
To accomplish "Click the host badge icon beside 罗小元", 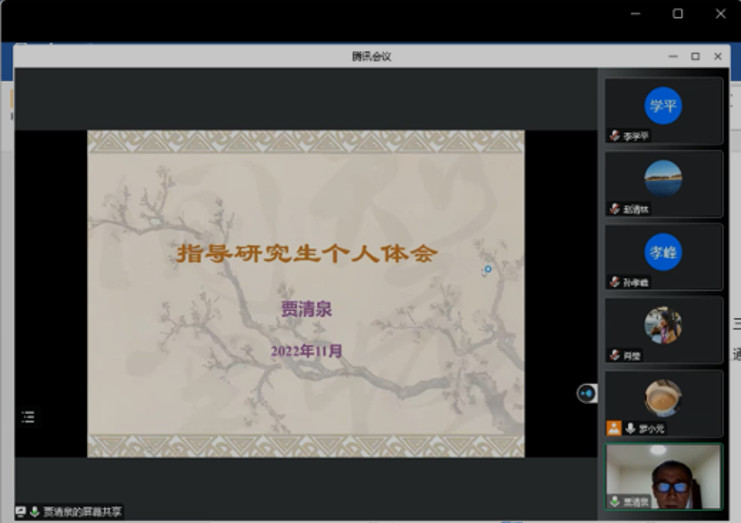I will click(x=614, y=428).
